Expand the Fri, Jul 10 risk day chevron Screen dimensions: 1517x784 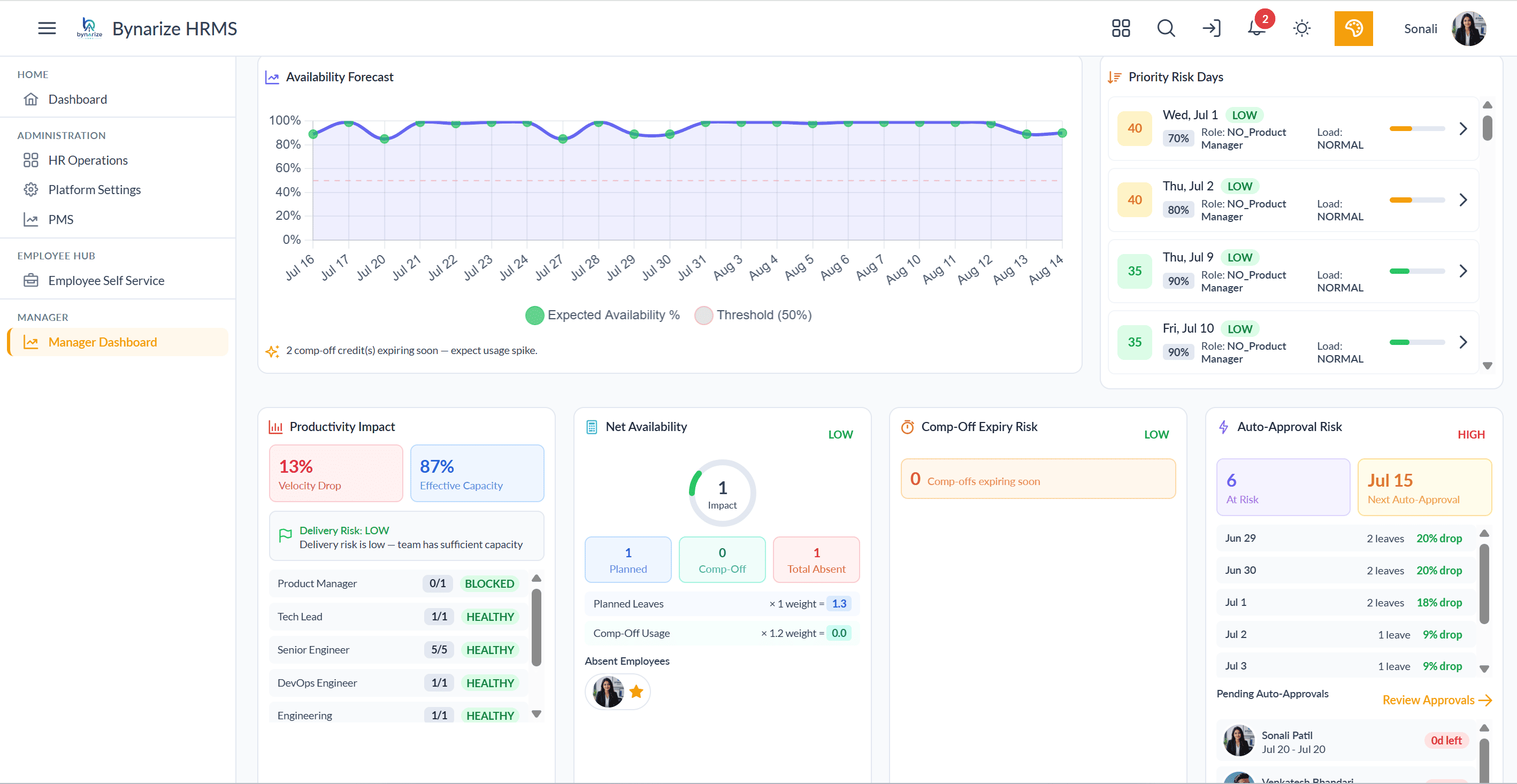pos(1464,342)
